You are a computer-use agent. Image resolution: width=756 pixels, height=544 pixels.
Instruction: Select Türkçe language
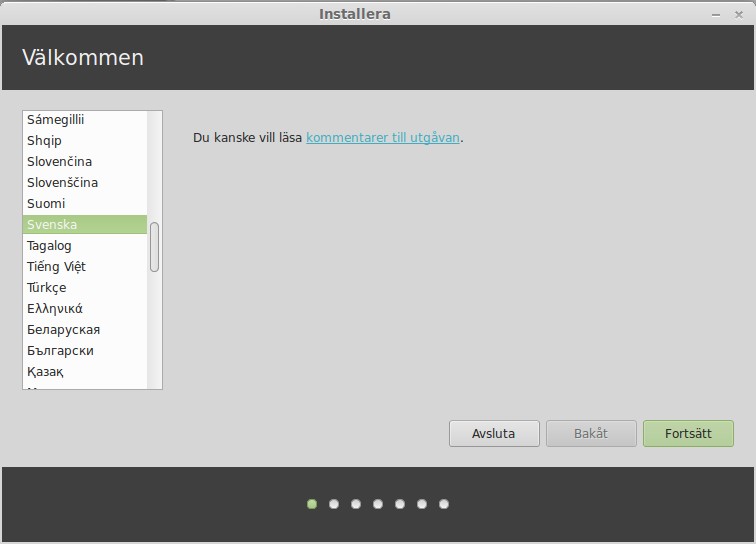pyautogui.click(x=85, y=287)
